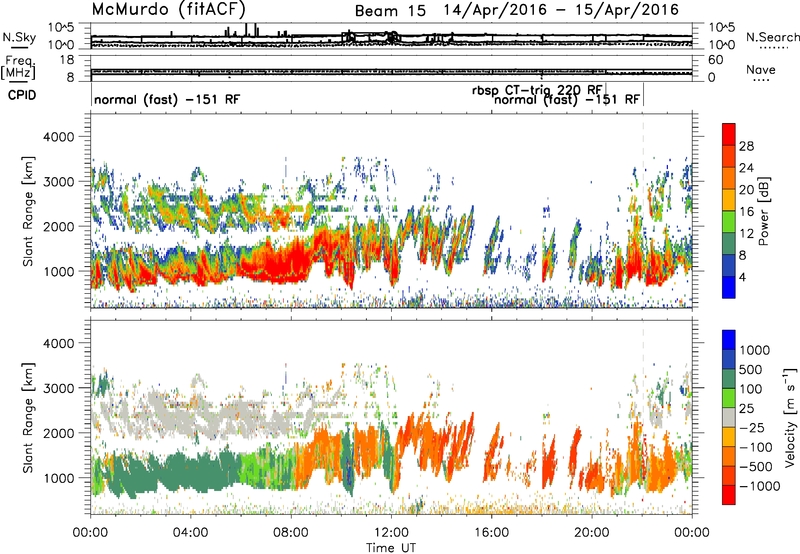Click the right 10^0 tick on the noise axis
This screenshot has width=800, height=554.
pos(722,45)
